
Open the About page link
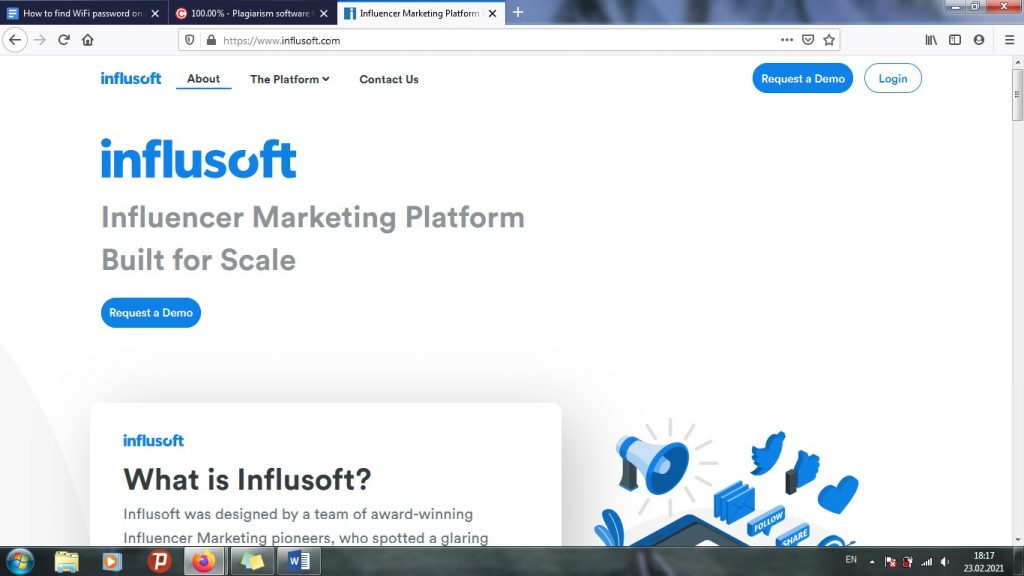[x=203, y=78]
